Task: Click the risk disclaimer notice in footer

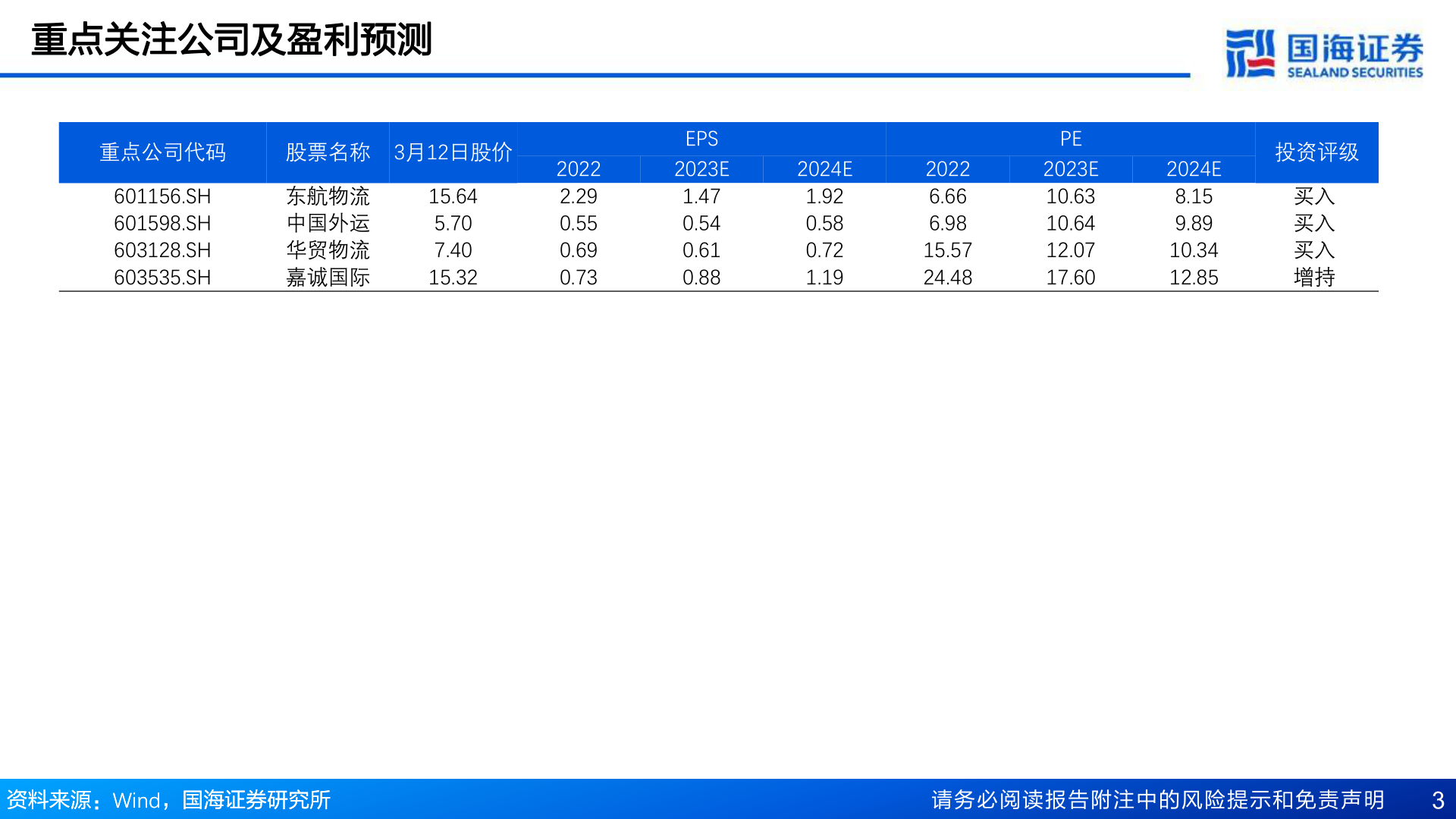Action: 1157,800
